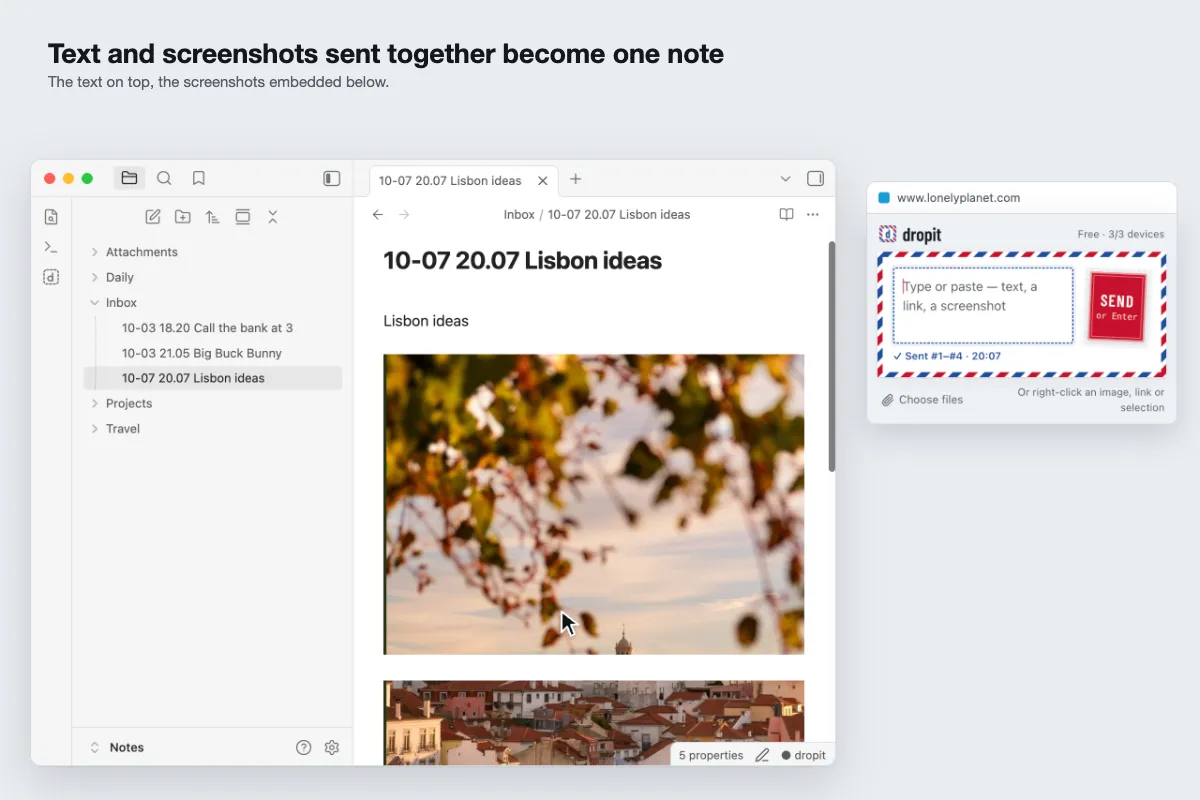Click the lonelyplanet.com favicon
This screenshot has height=800, width=1200.
coord(884,198)
